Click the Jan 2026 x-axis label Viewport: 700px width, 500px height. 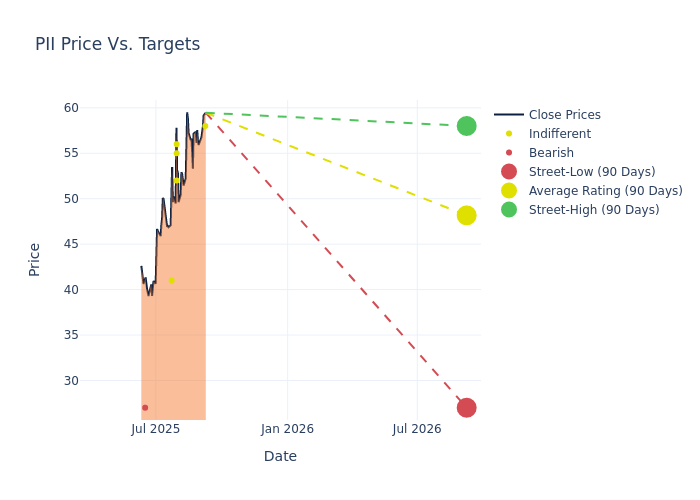287,429
